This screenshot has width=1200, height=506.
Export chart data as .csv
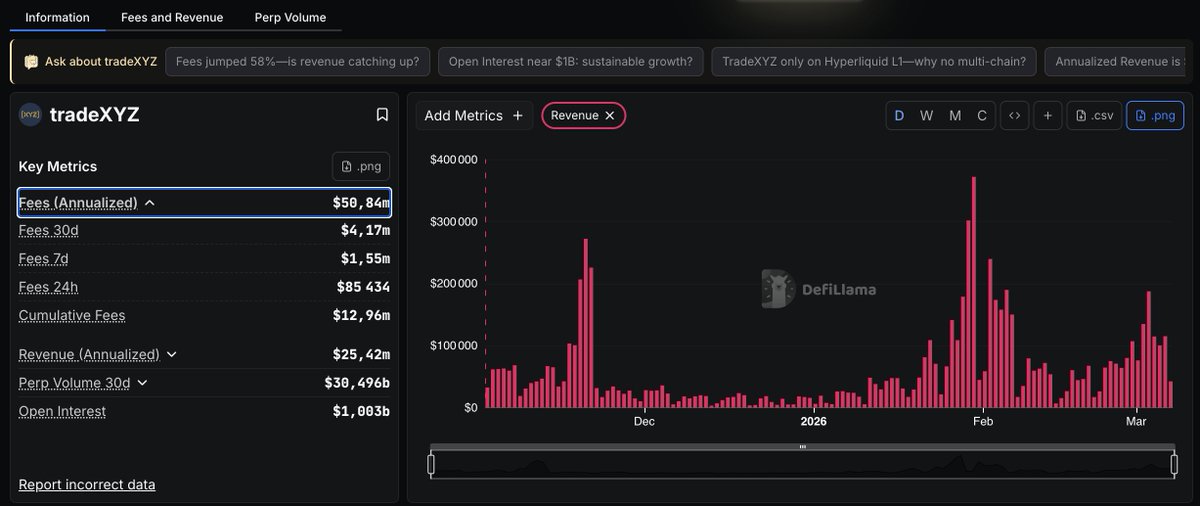tap(1094, 116)
